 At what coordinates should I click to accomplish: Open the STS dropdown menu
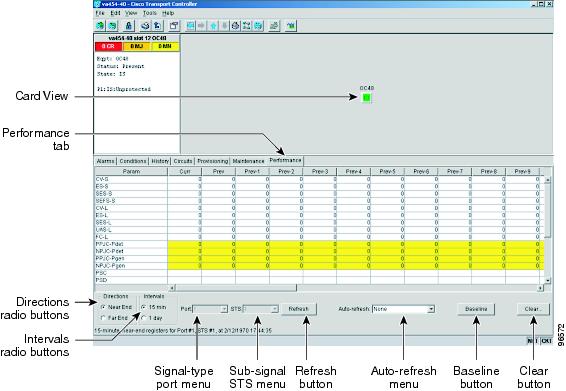tap(261, 309)
